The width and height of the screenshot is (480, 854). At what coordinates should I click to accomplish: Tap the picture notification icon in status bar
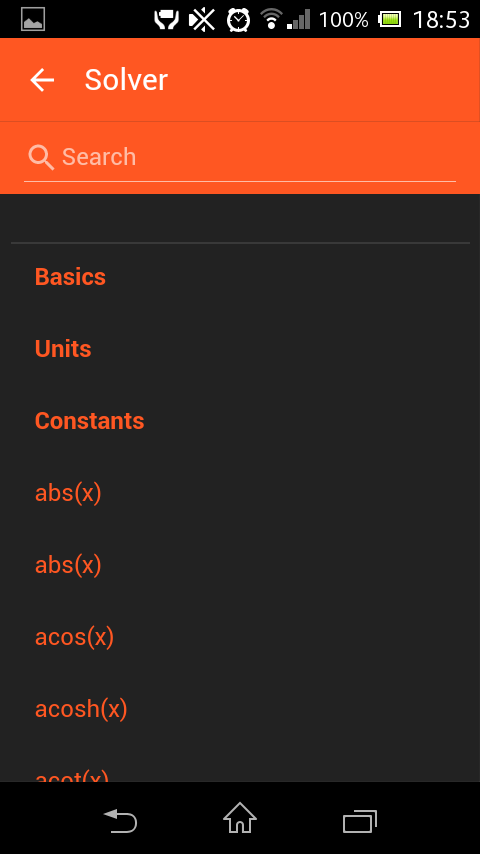point(33,20)
